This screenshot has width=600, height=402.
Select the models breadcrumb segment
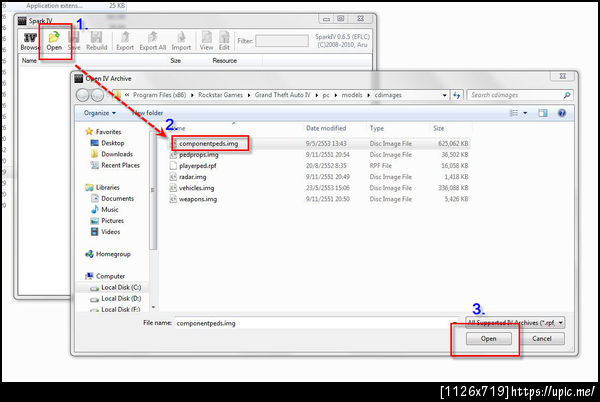click(352, 95)
